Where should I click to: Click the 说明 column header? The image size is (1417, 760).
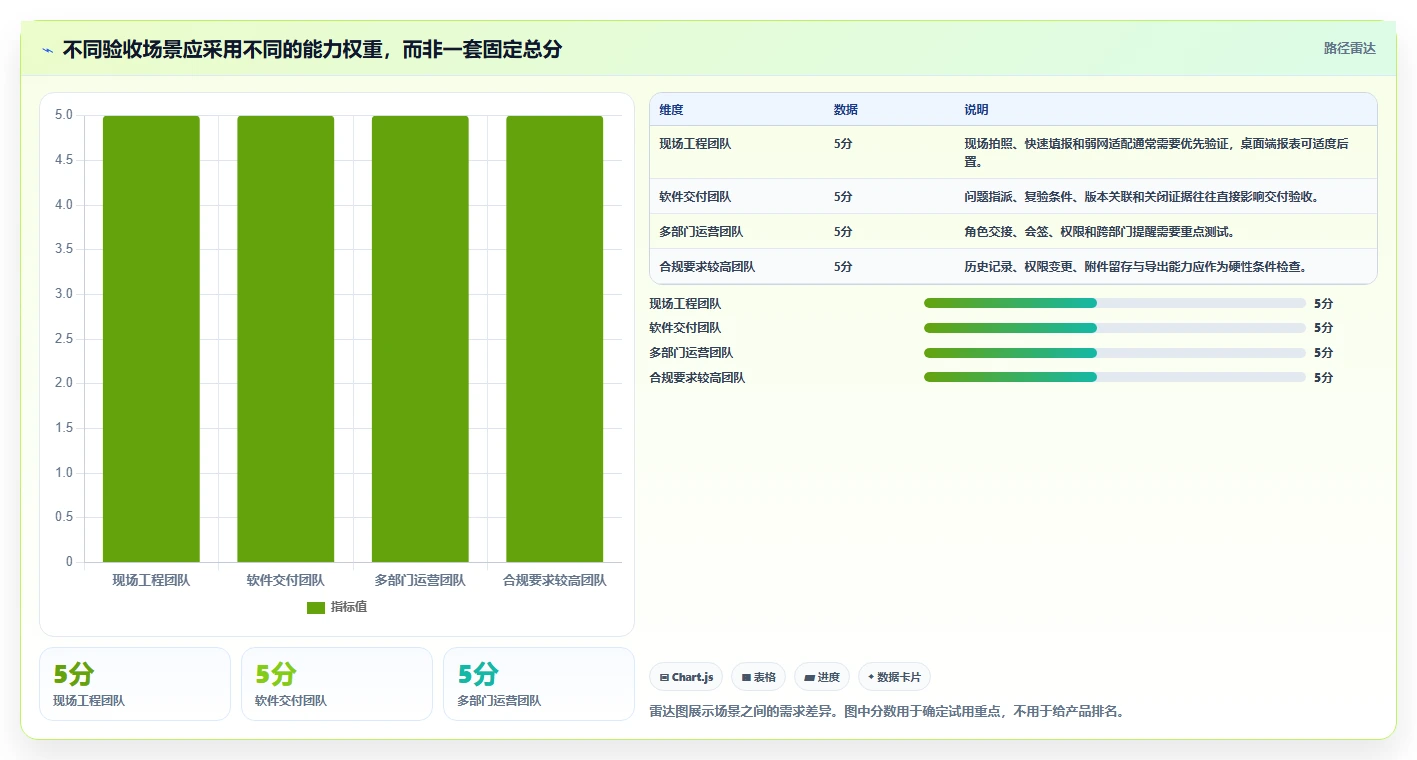(976, 110)
